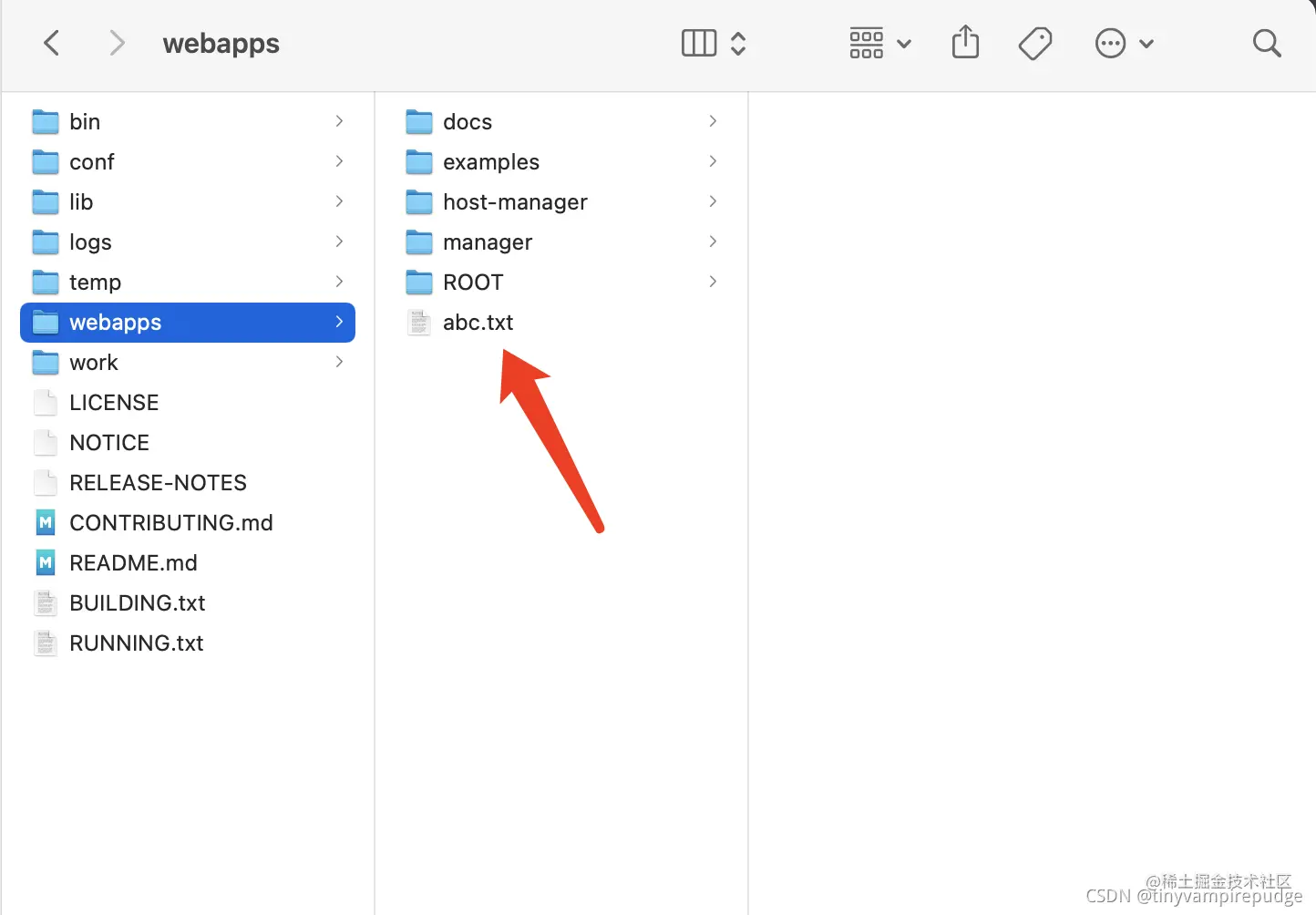The width and height of the screenshot is (1316, 915).
Task: Click the "CONTRIBUTING.md" file name
Action: 171,522
